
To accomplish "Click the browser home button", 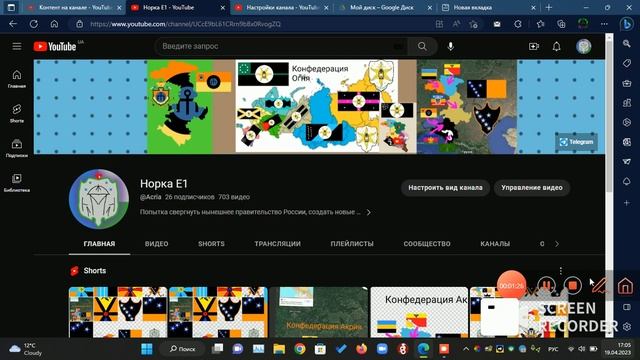I will (x=54, y=24).
